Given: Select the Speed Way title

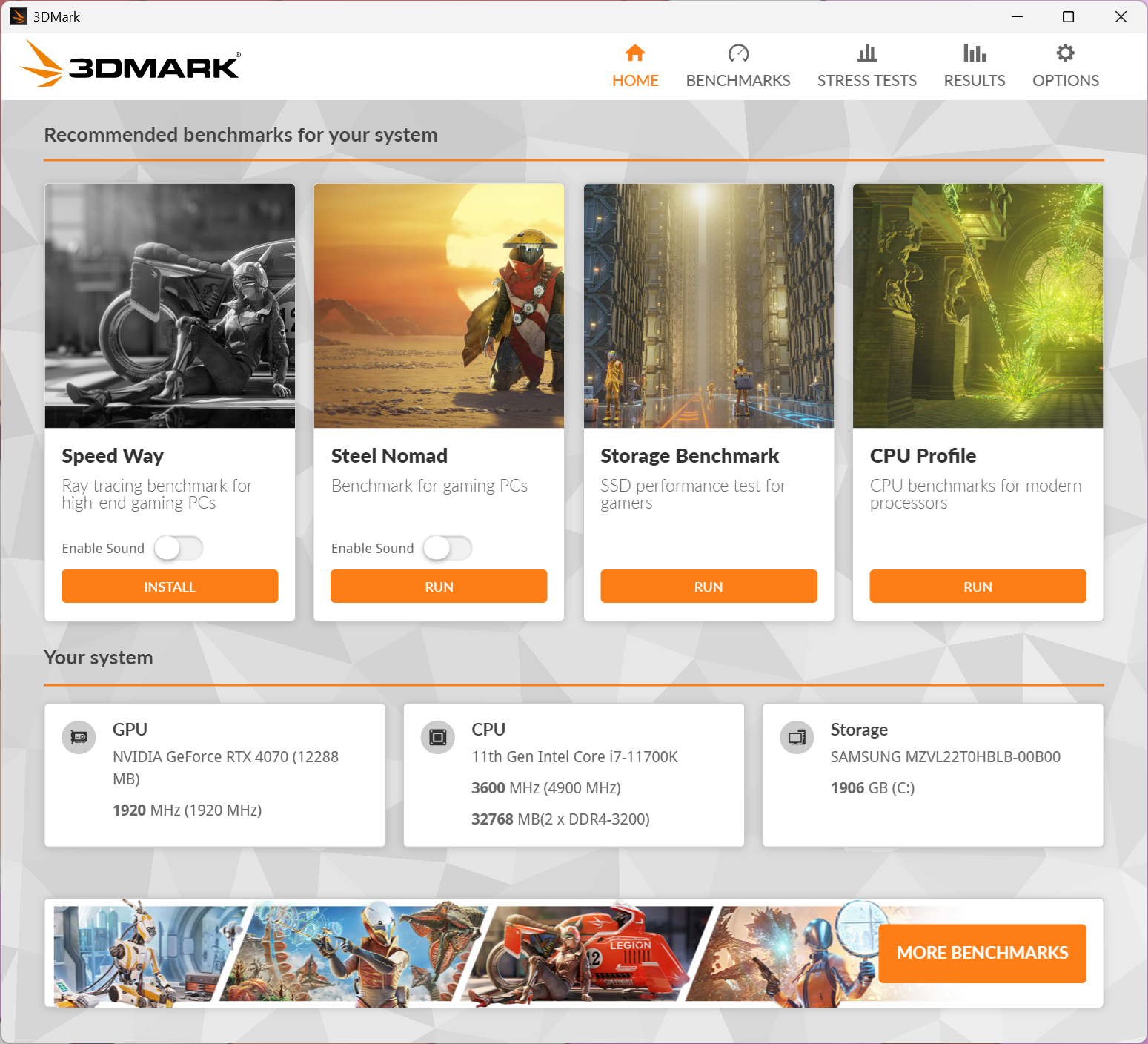Looking at the screenshot, I should (x=113, y=456).
